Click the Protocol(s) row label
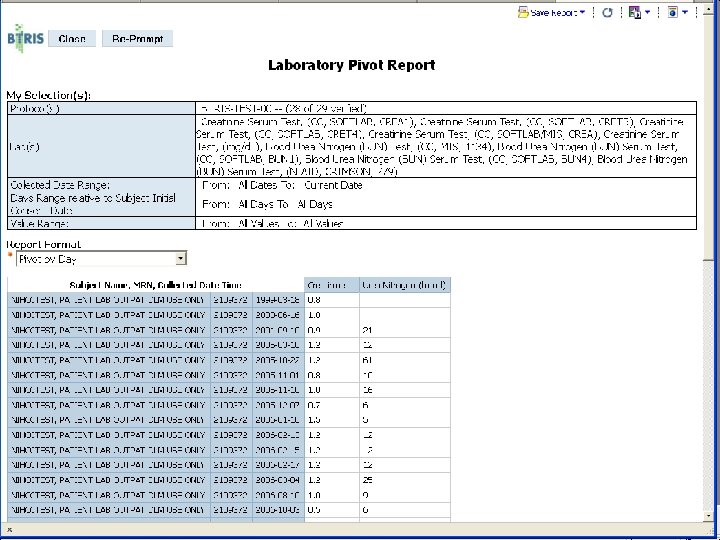720x540 pixels. tap(35, 108)
